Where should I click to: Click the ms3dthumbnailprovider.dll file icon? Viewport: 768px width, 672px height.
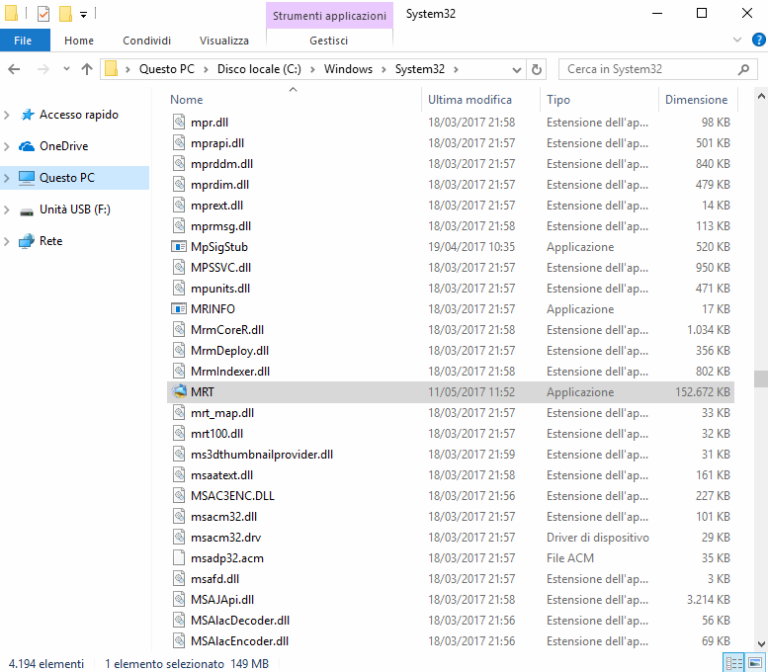[x=179, y=454]
